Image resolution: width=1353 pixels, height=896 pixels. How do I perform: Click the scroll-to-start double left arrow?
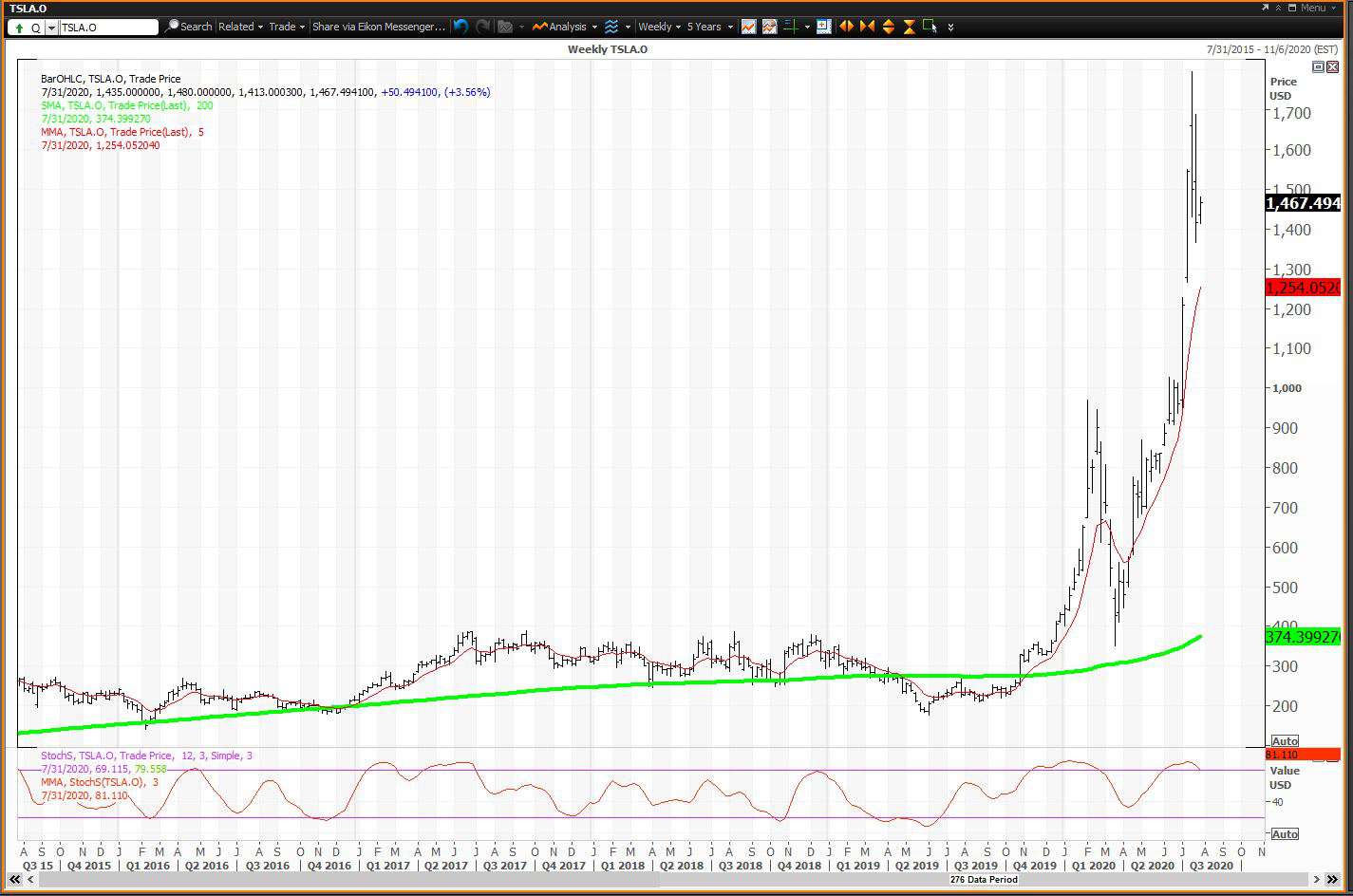coord(14,880)
